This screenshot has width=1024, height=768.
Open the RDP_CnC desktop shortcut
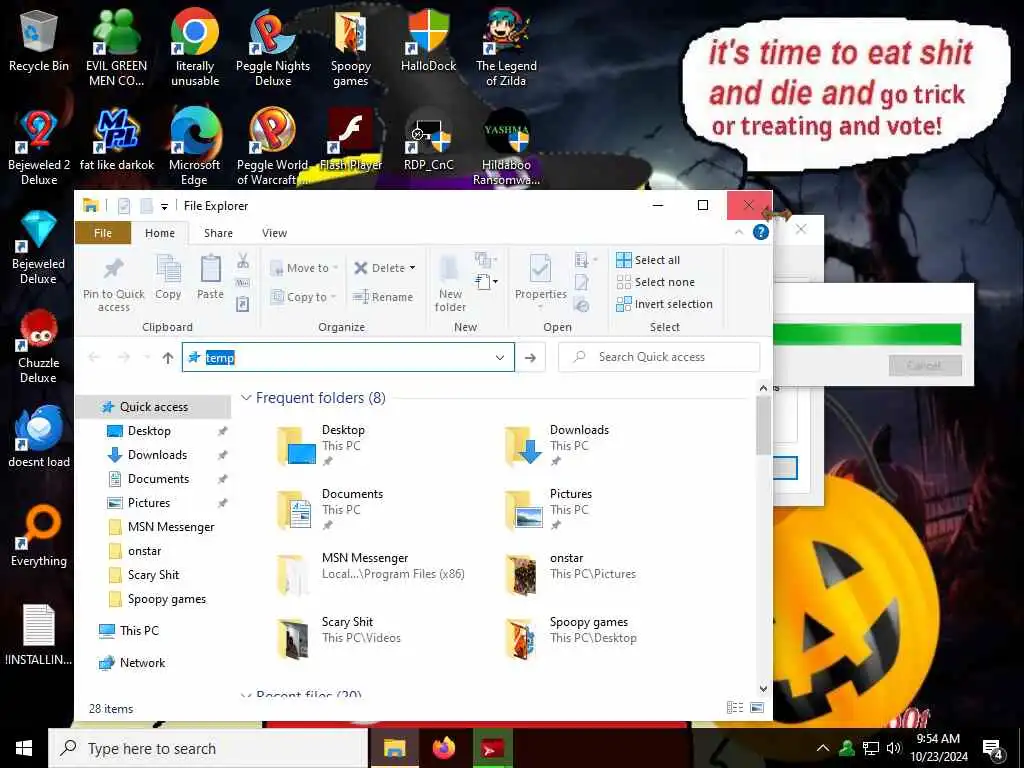coord(428,140)
